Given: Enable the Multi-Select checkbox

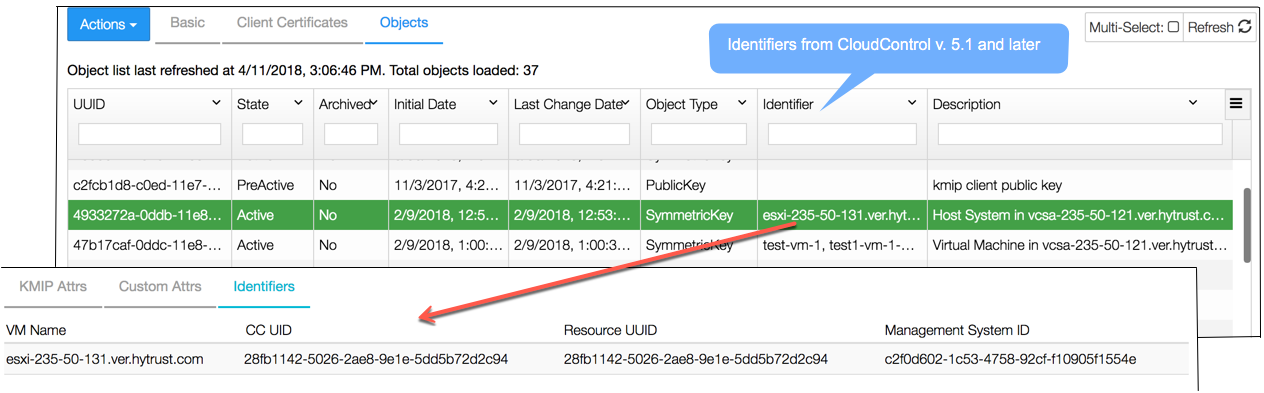Looking at the screenshot, I should [1173, 27].
